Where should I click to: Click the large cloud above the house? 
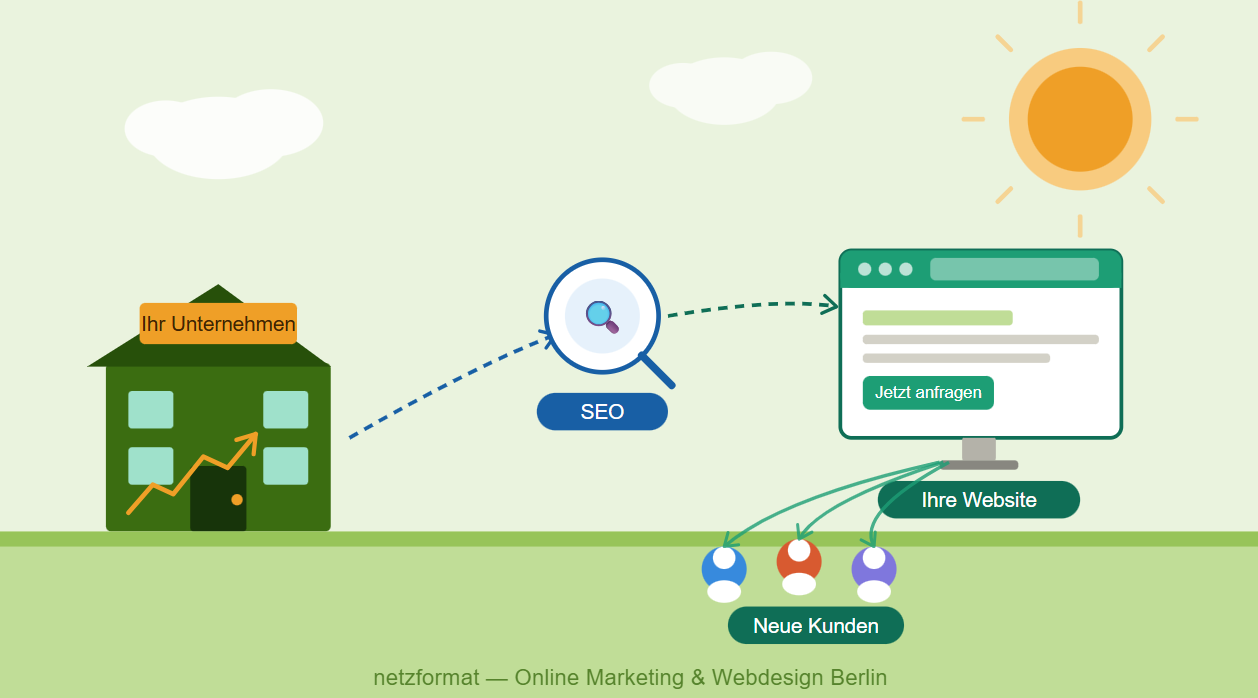(x=222, y=131)
